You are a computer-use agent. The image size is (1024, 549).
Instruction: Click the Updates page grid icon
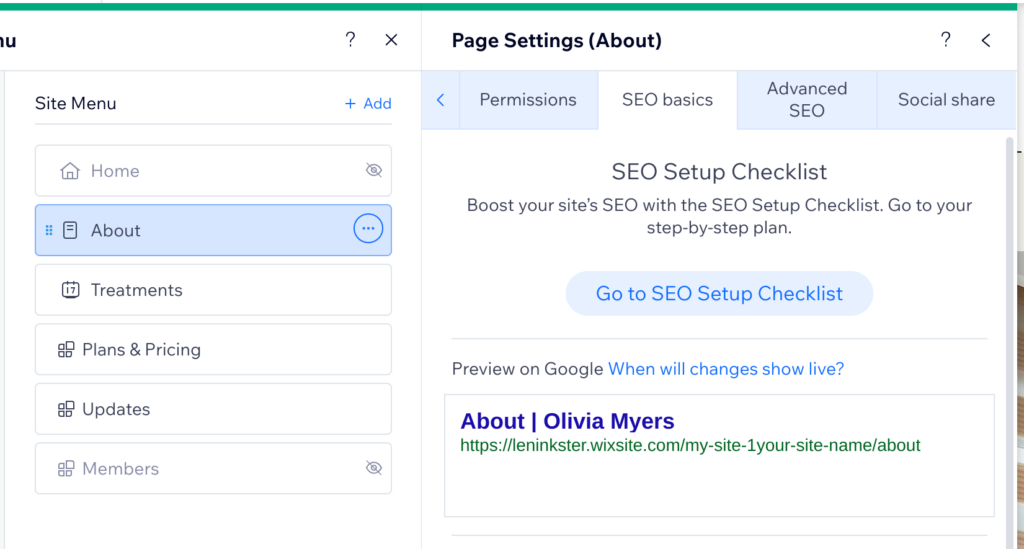tap(66, 409)
